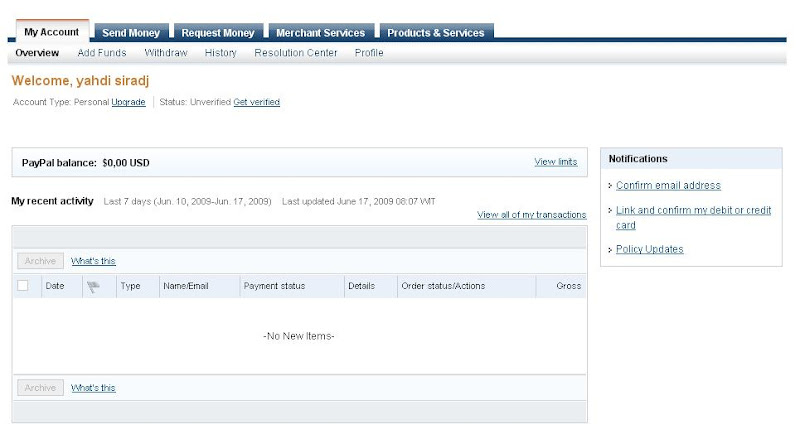
Task: Click the Welcome, yahdi siradj heading
Action: (x=80, y=81)
